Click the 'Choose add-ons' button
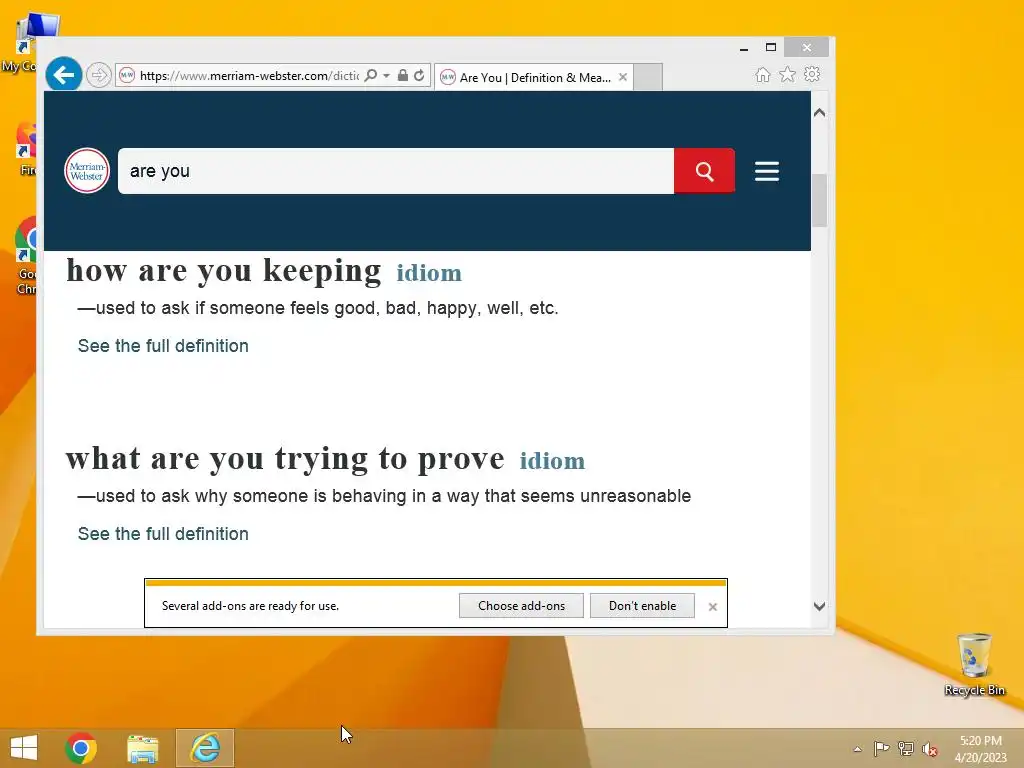 (521, 606)
